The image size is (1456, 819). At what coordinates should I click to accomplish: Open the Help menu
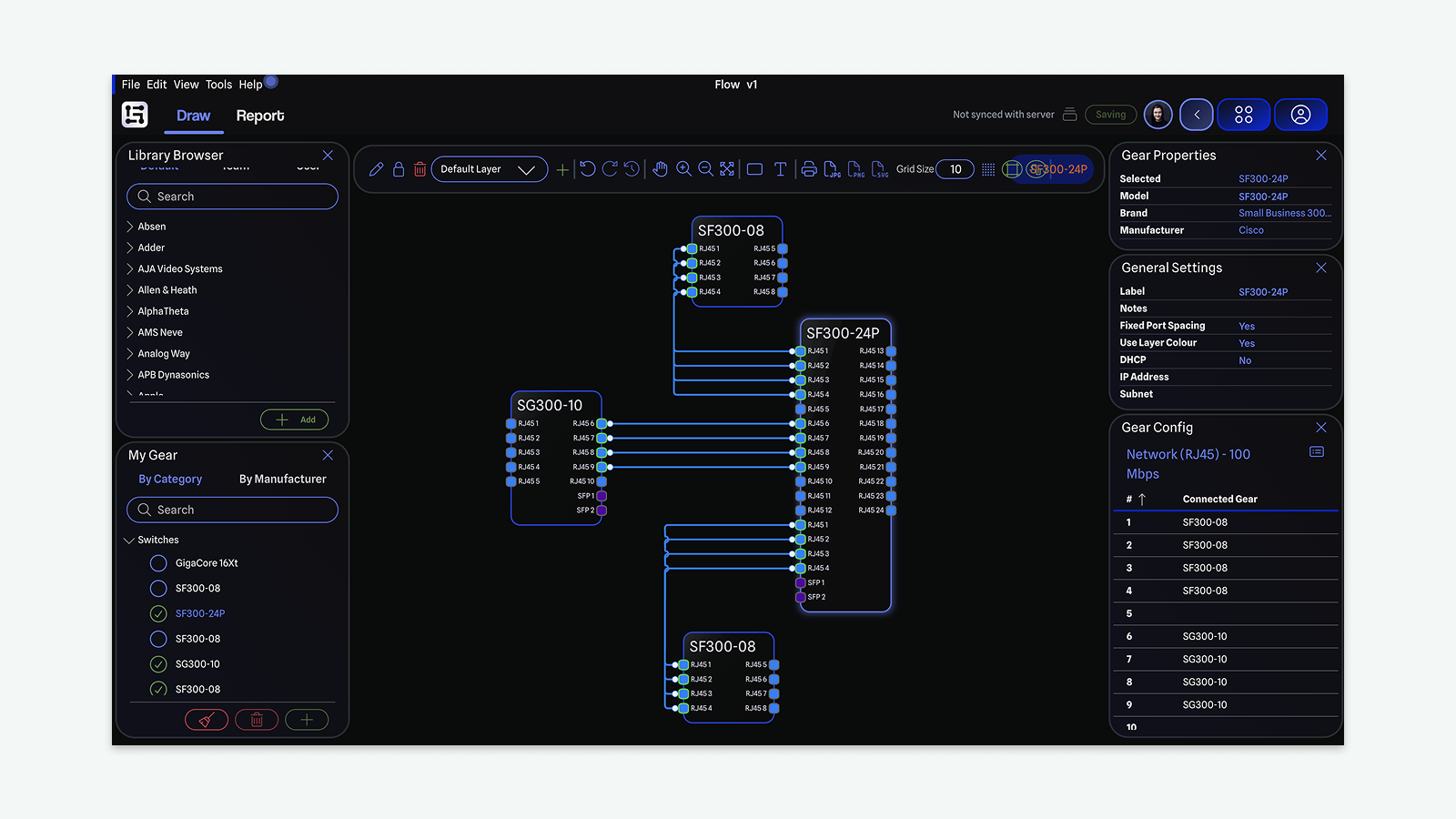(250, 85)
